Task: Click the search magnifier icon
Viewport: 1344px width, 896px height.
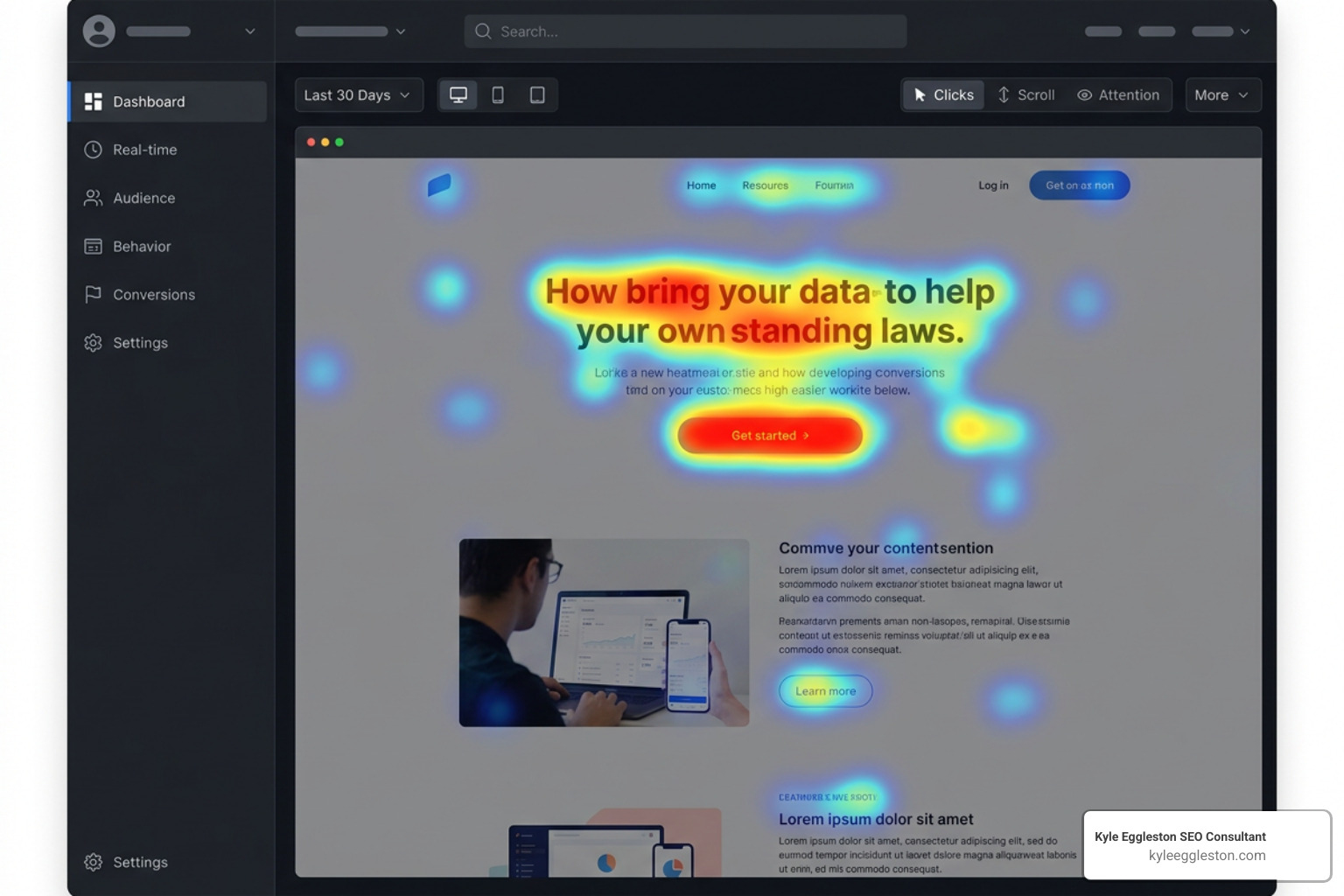Action: tap(483, 31)
